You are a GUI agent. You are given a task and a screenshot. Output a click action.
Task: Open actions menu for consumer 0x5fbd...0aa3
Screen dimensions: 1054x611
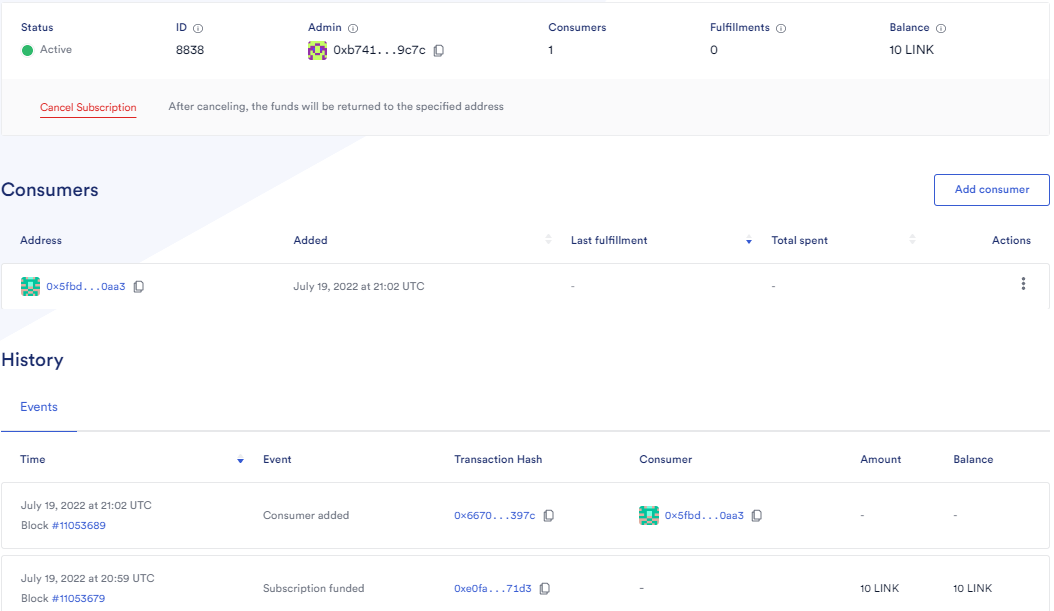point(1023,284)
